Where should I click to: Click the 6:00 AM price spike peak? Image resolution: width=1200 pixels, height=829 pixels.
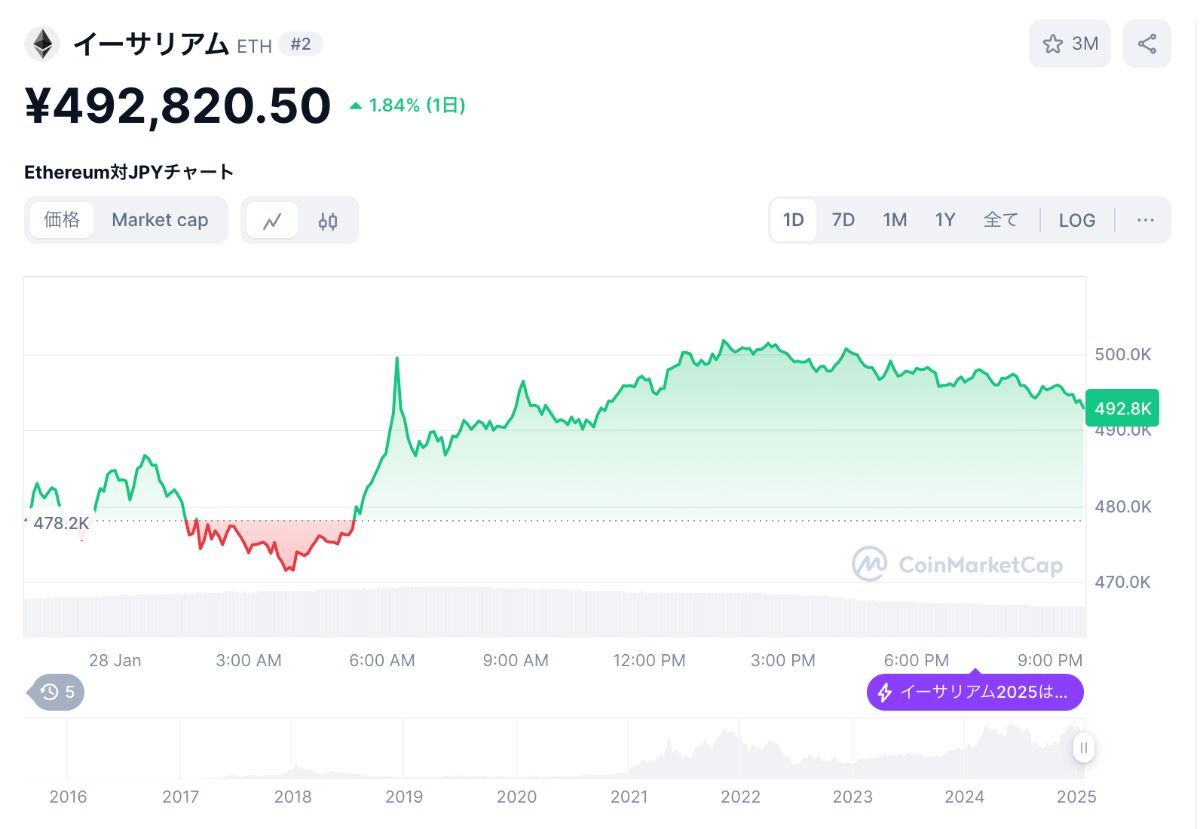(397, 358)
